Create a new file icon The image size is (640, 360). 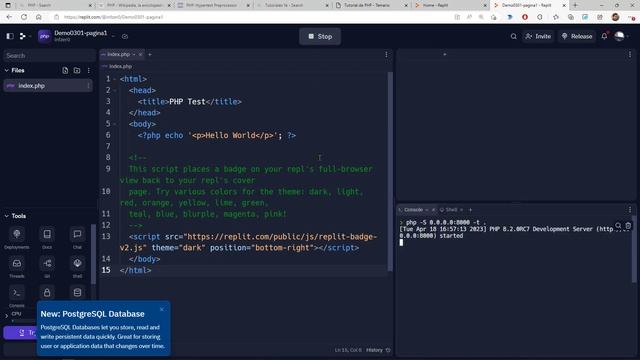tap(65, 70)
